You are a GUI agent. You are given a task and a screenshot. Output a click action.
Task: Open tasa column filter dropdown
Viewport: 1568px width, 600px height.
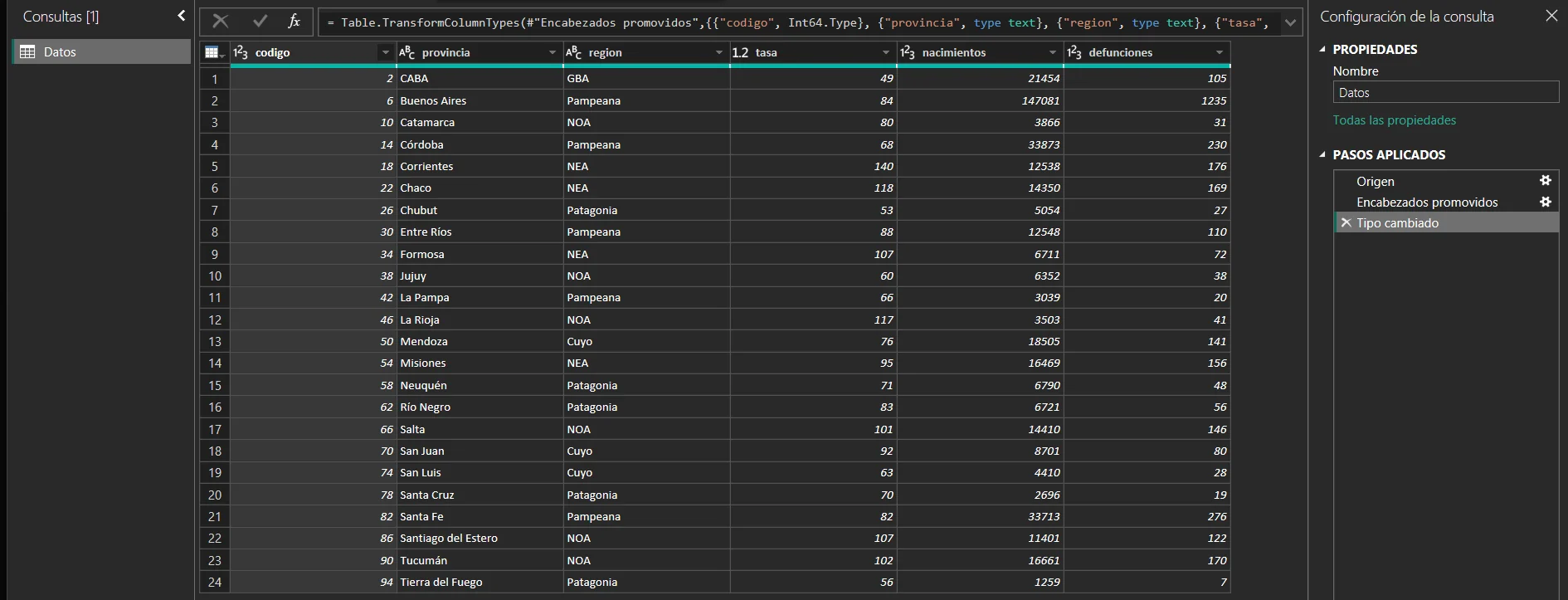click(886, 52)
